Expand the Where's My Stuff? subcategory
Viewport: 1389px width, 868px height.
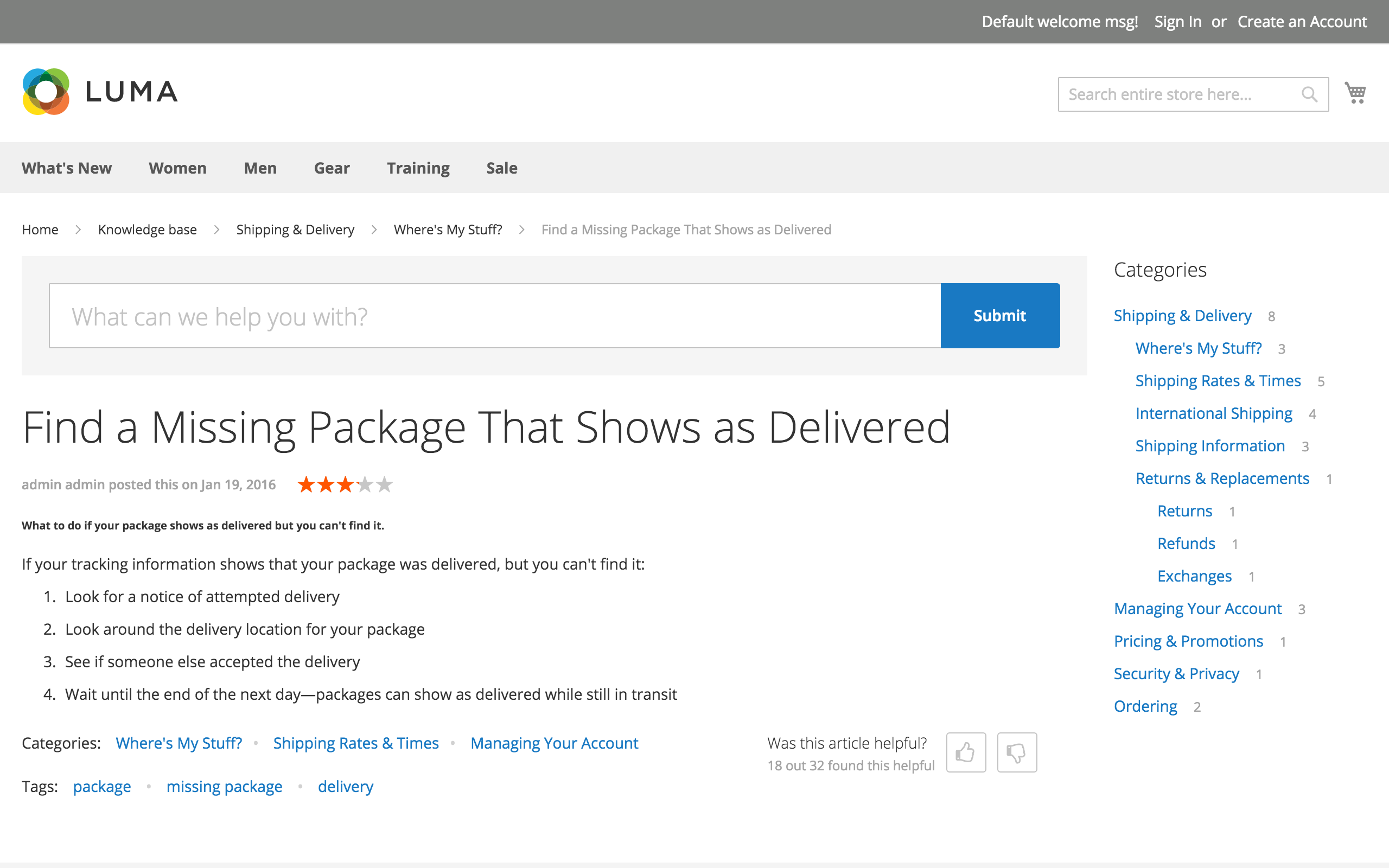(1200, 347)
